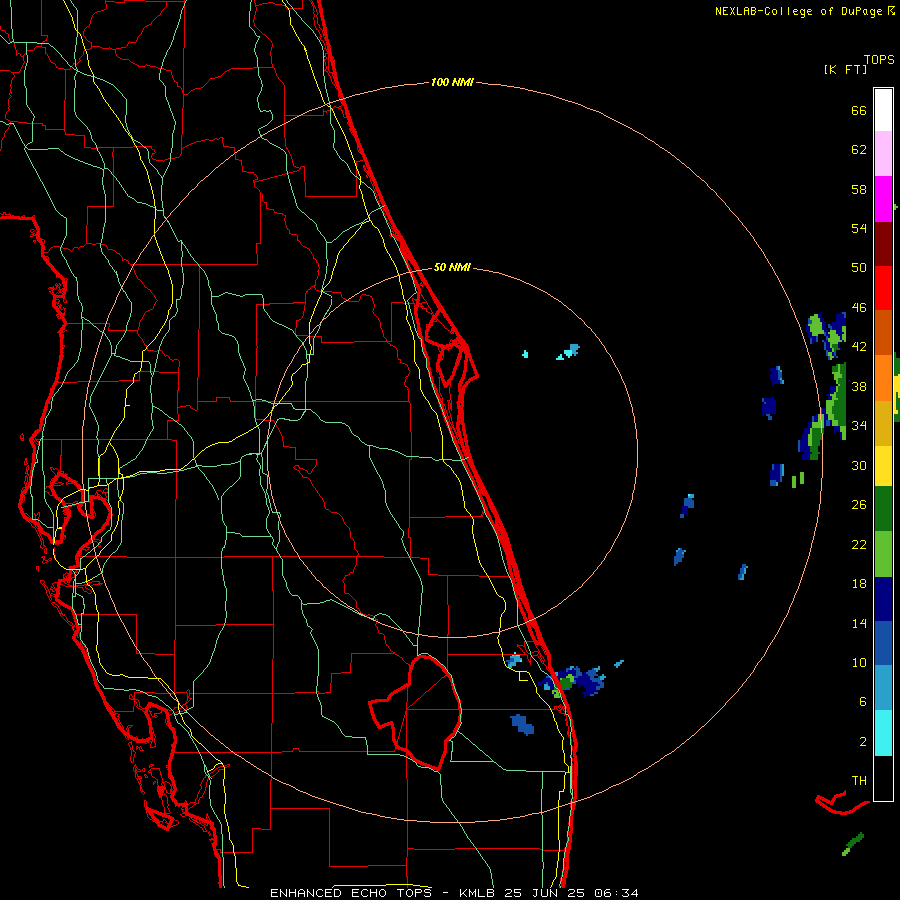Click the green echo streak in the bottom right corner
Image resolution: width=900 pixels, height=900 pixels.
(x=853, y=844)
